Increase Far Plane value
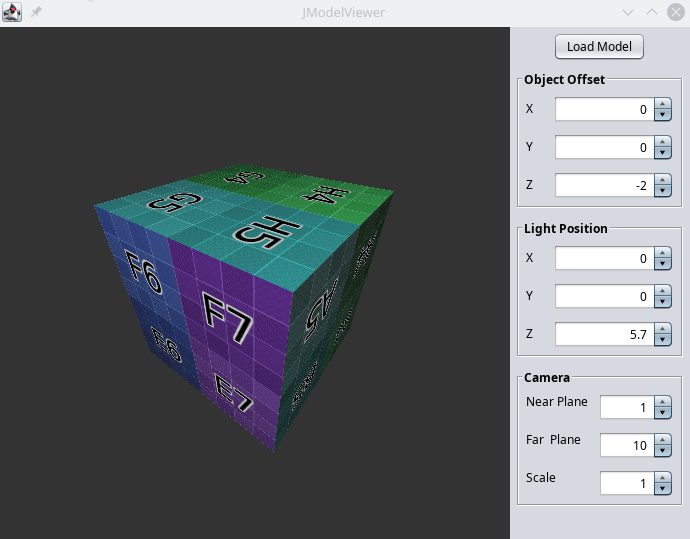This screenshot has height=539, width=690. (x=663, y=440)
